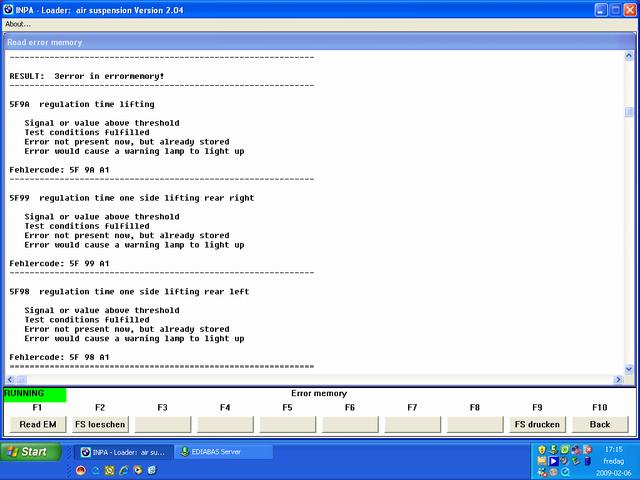Print errors with FS drucken
This screenshot has width=640, height=480.
click(537, 424)
